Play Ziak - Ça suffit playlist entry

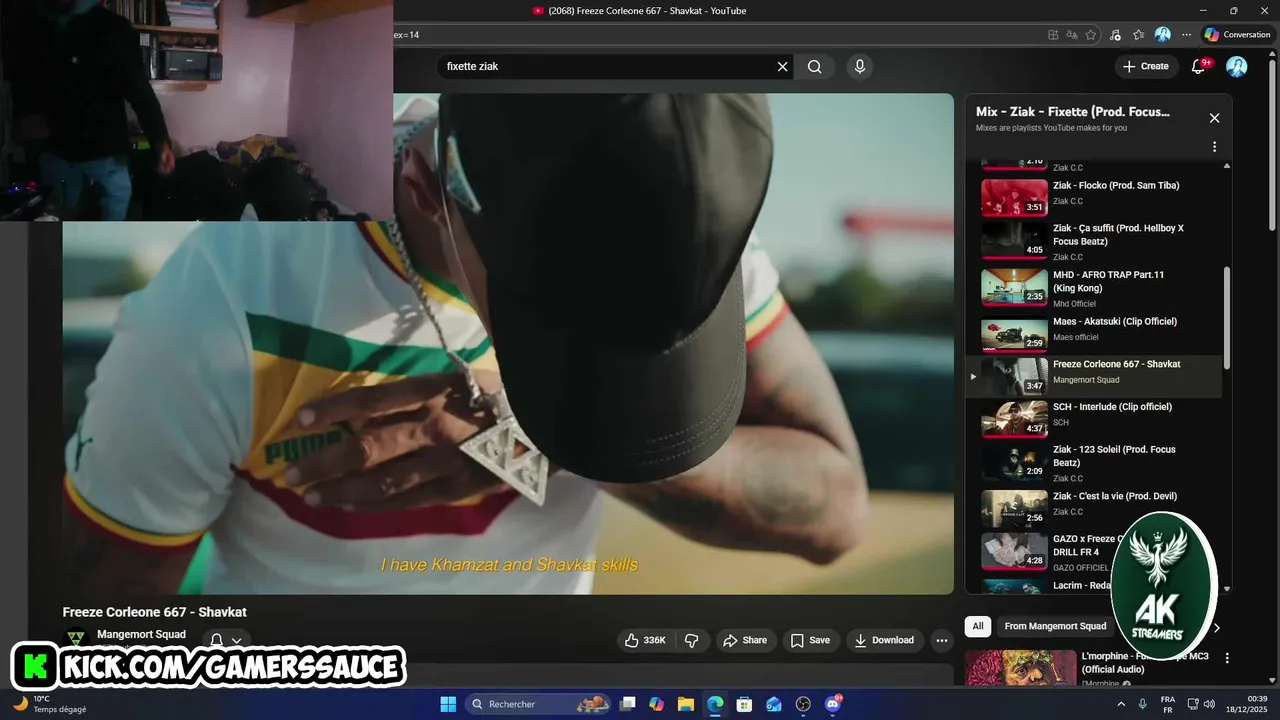coord(1093,240)
